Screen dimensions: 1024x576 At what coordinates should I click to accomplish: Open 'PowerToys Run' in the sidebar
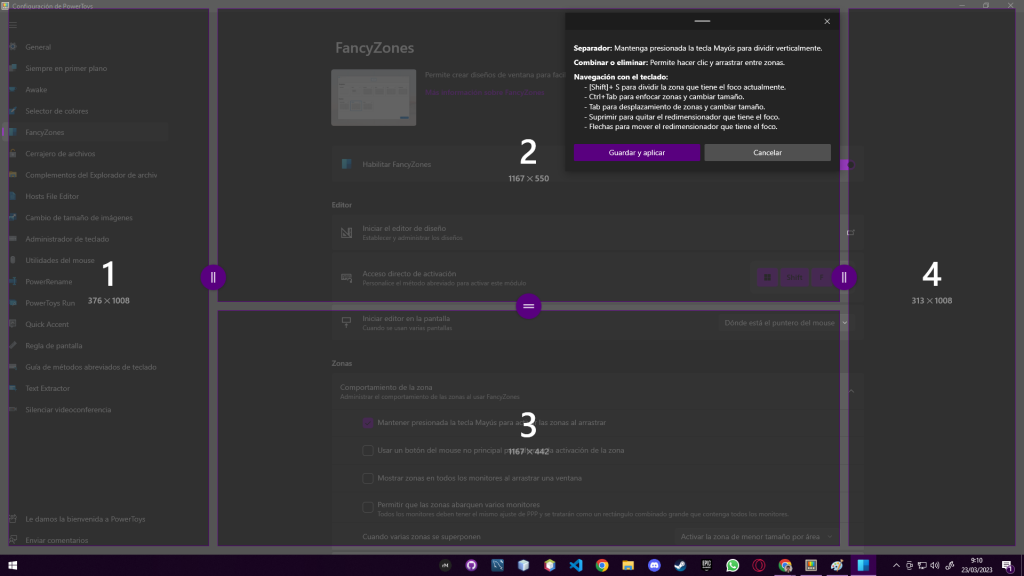[x=50, y=303]
